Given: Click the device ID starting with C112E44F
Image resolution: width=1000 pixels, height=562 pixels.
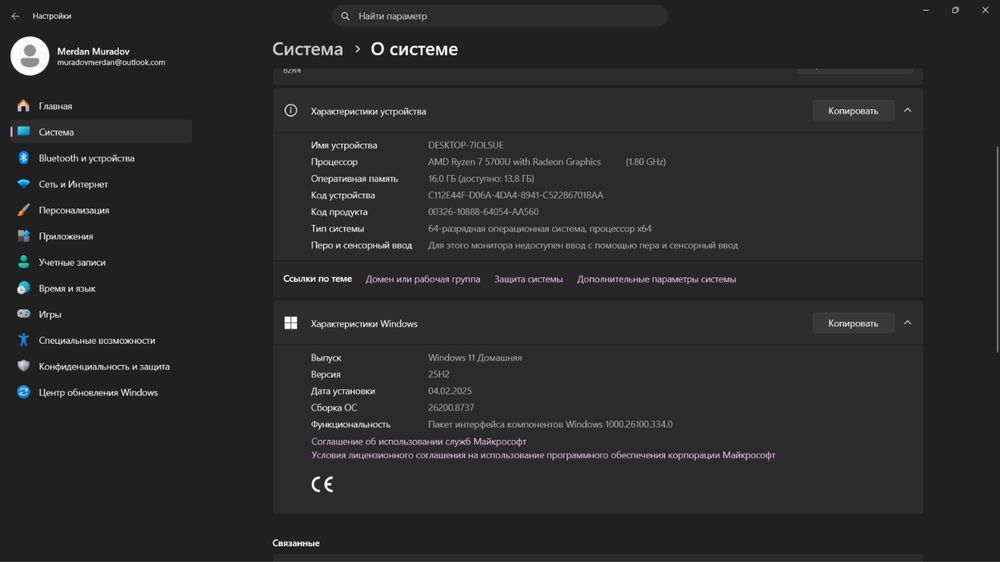Looking at the screenshot, I should (515, 195).
